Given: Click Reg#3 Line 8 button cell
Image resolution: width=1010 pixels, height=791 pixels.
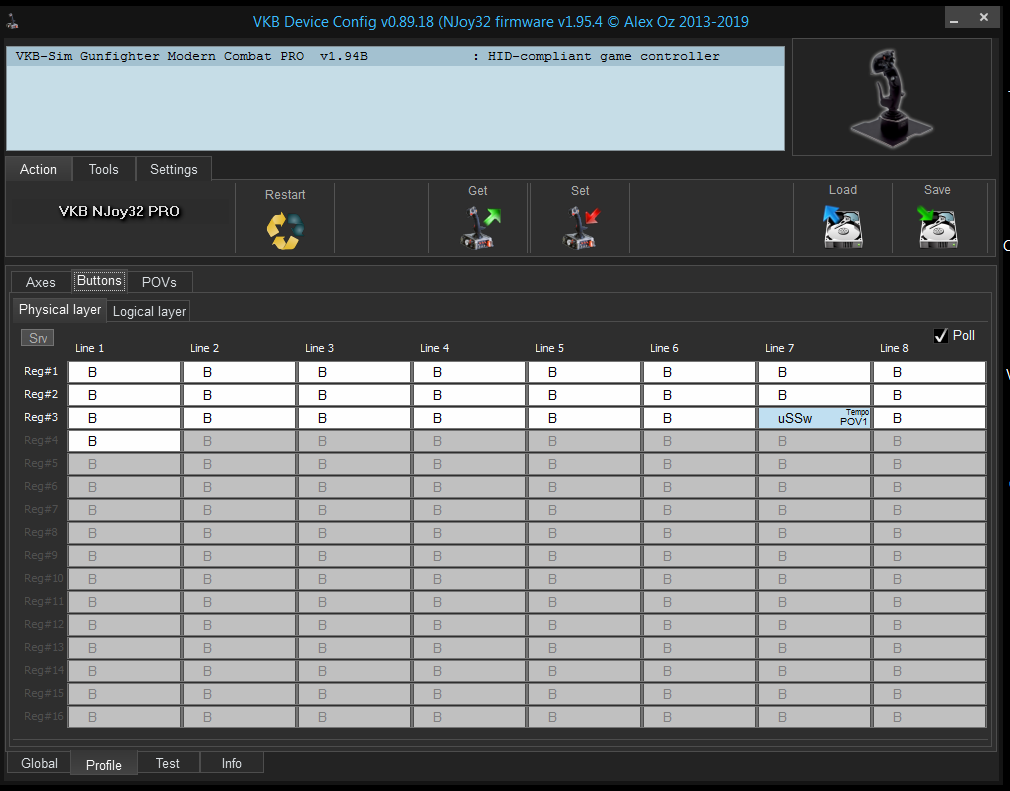Looking at the screenshot, I should [x=929, y=418].
